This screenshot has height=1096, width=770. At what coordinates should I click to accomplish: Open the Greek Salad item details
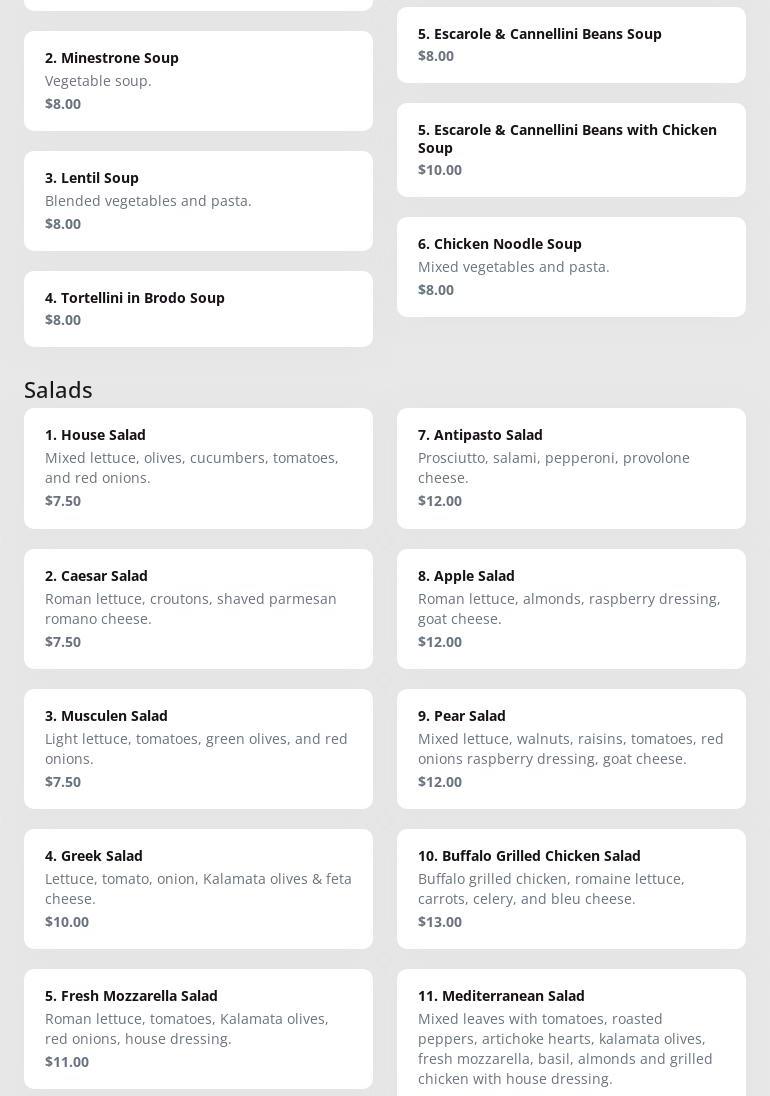click(198, 888)
